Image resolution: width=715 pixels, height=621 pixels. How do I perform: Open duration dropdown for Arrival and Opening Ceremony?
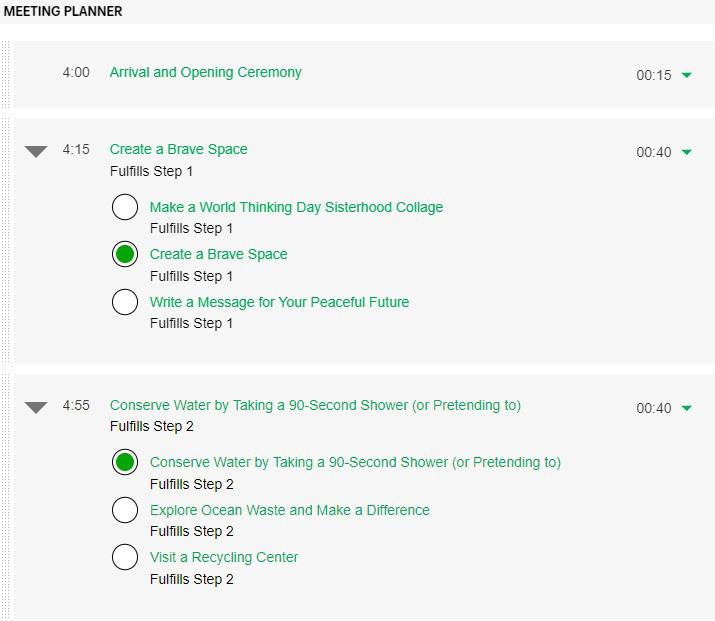click(x=686, y=75)
